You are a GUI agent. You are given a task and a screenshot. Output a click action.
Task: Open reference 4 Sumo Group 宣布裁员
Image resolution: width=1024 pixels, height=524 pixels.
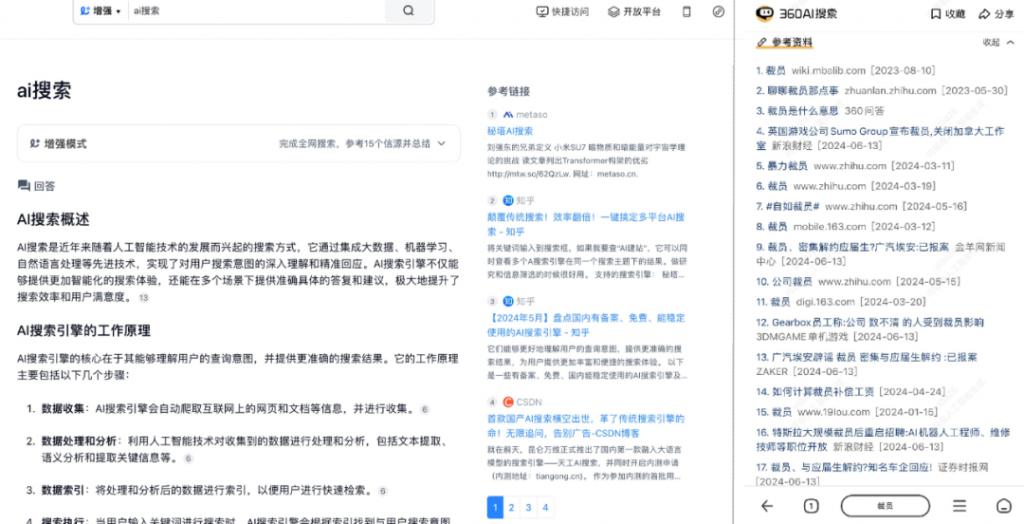coord(880,138)
